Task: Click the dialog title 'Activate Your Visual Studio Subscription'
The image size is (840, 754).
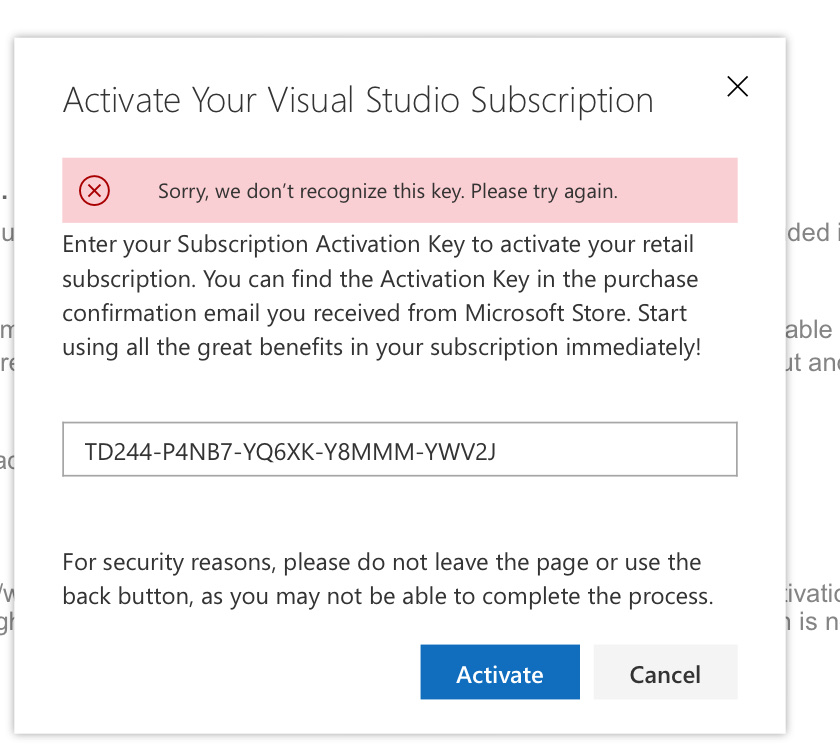Action: pos(358,100)
